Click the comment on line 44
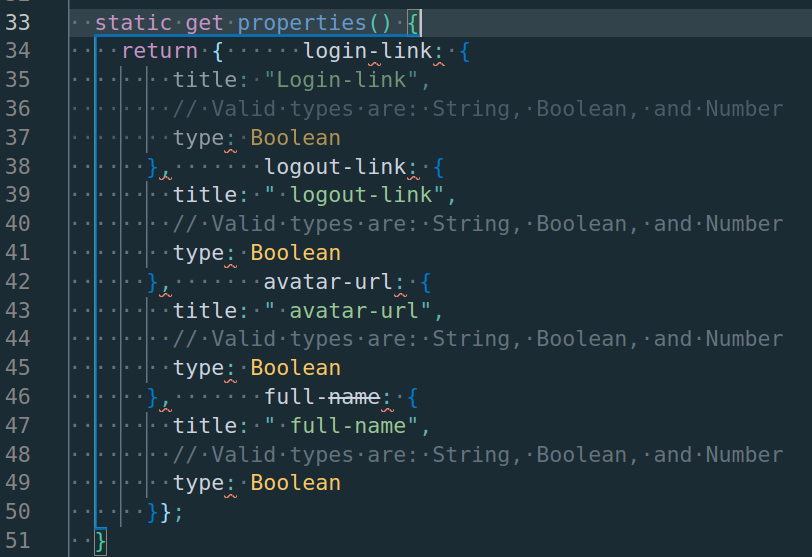Screen dimensions: 812x557 pyautogui.click(x=477, y=340)
